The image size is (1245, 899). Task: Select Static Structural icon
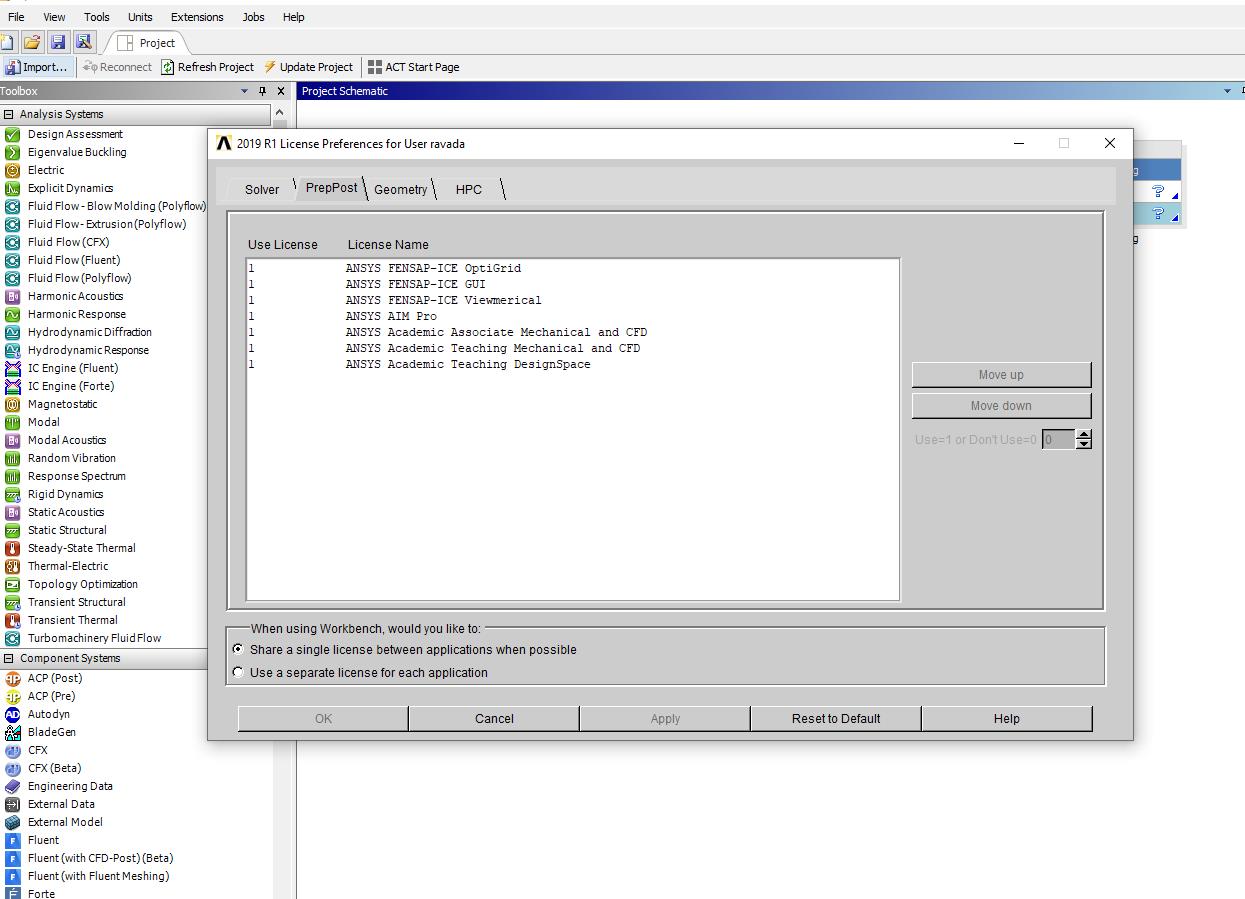click(x=12, y=530)
